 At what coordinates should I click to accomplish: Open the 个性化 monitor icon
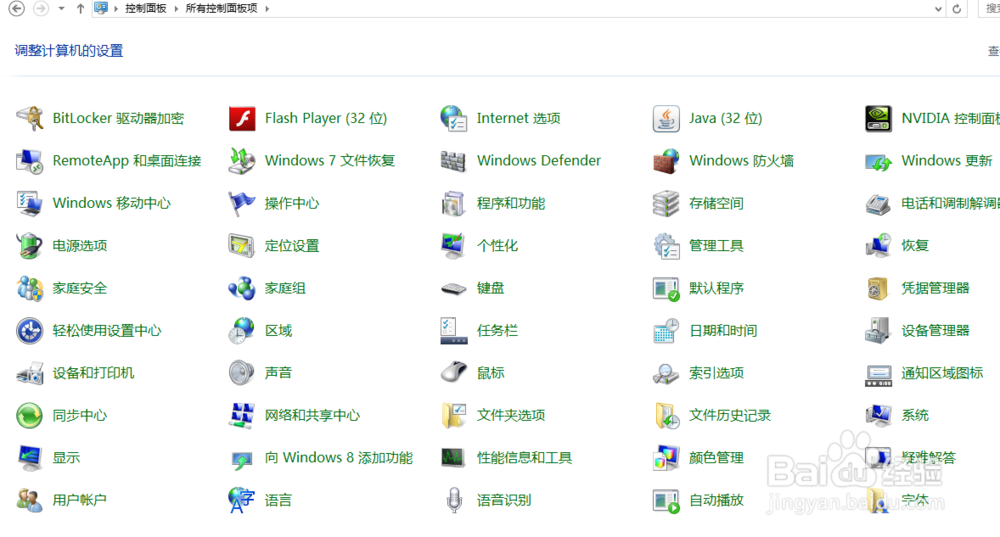pos(453,246)
